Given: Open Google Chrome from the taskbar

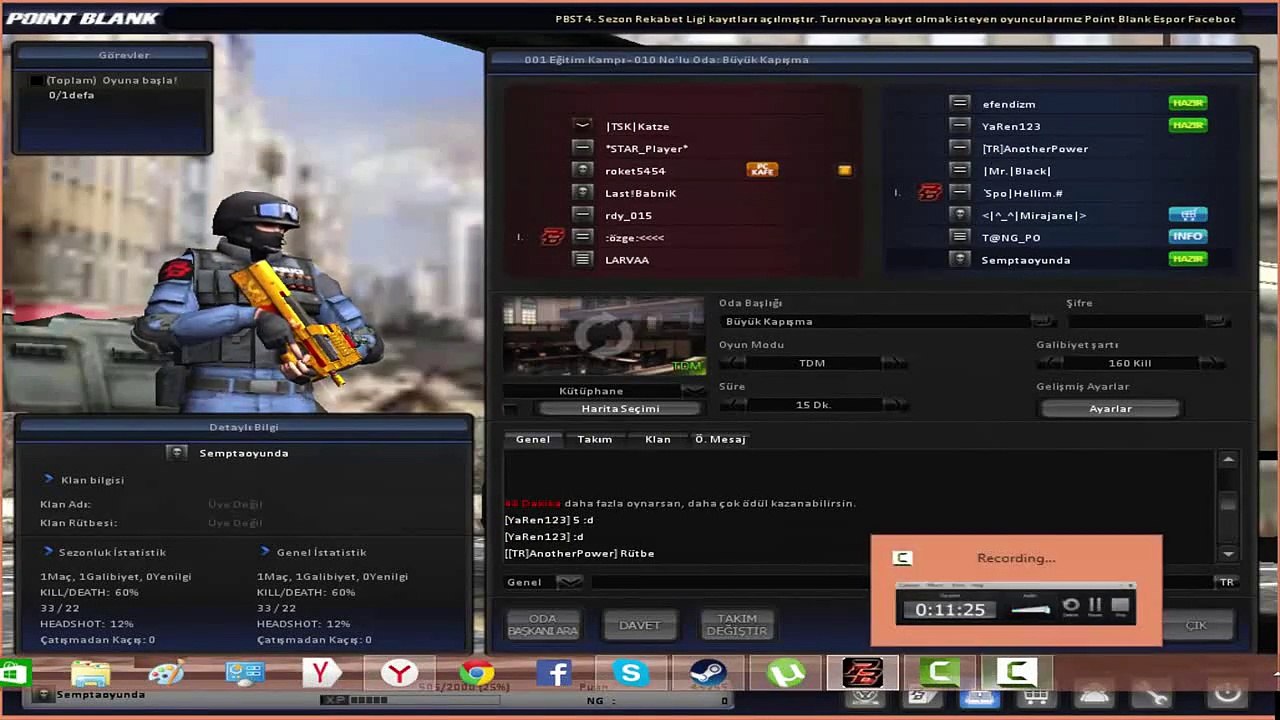Looking at the screenshot, I should [477, 673].
